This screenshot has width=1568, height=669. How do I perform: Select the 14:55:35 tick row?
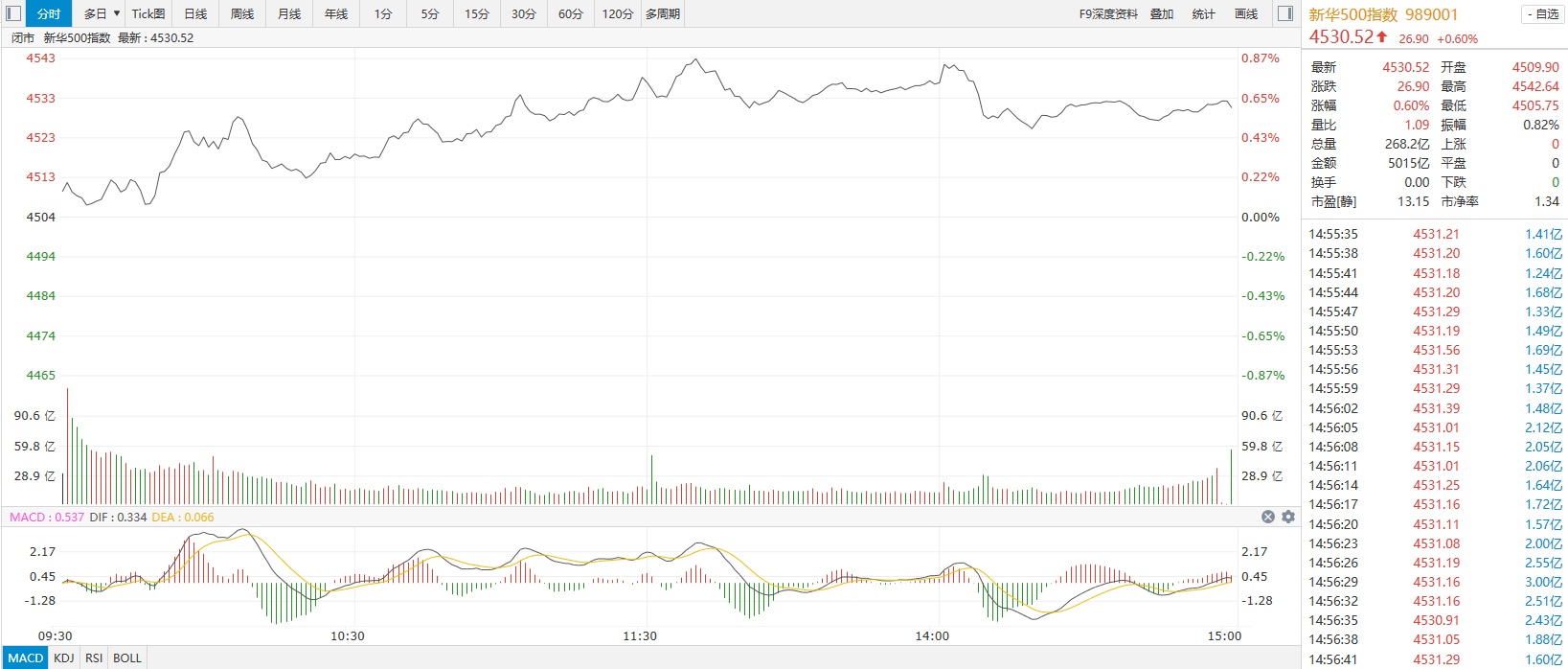pyautogui.click(x=1436, y=234)
